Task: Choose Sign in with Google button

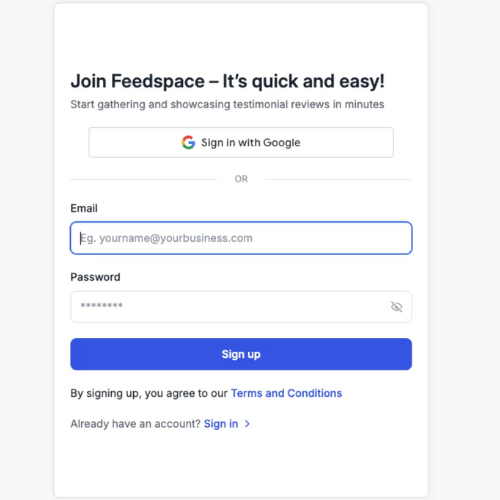Action: 241,142
